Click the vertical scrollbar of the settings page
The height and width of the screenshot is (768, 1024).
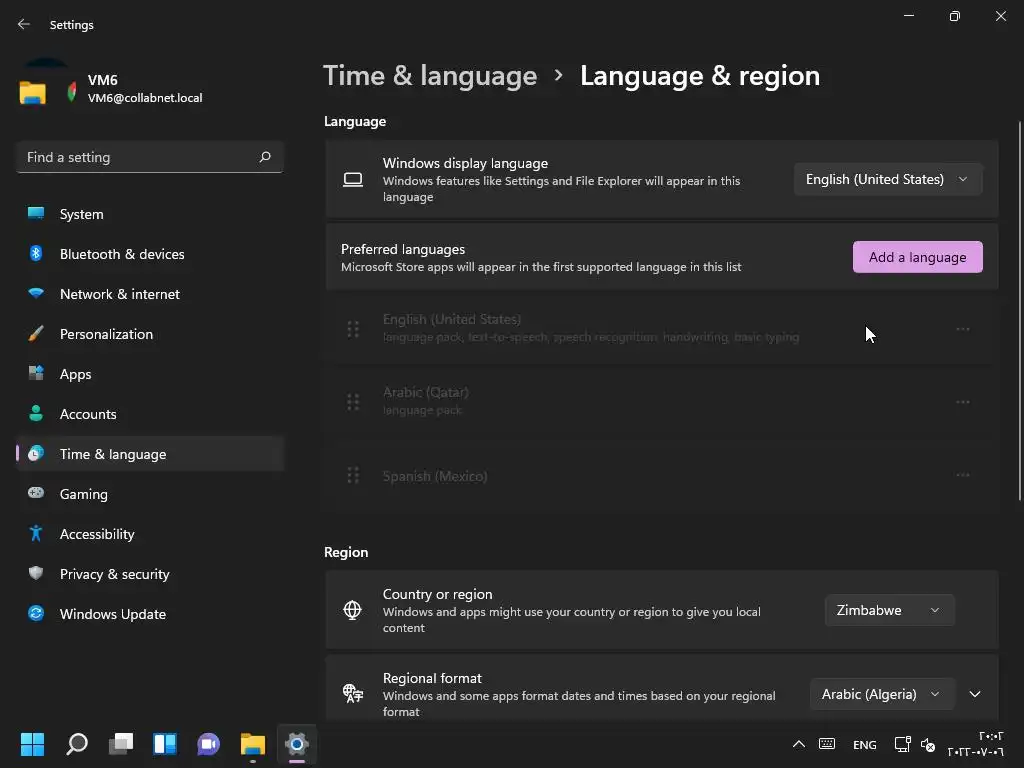click(x=1019, y=311)
